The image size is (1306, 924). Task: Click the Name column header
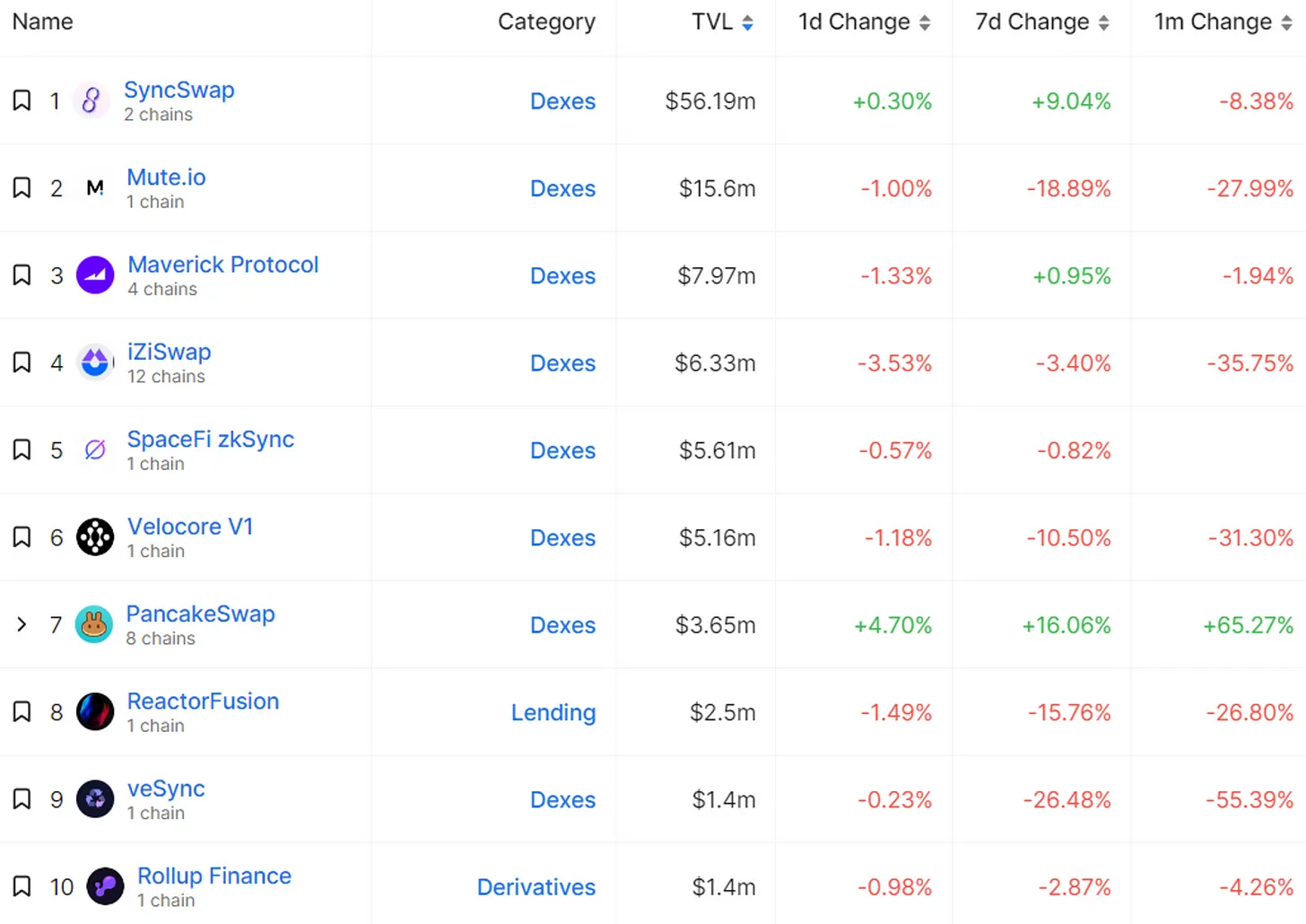(x=43, y=22)
